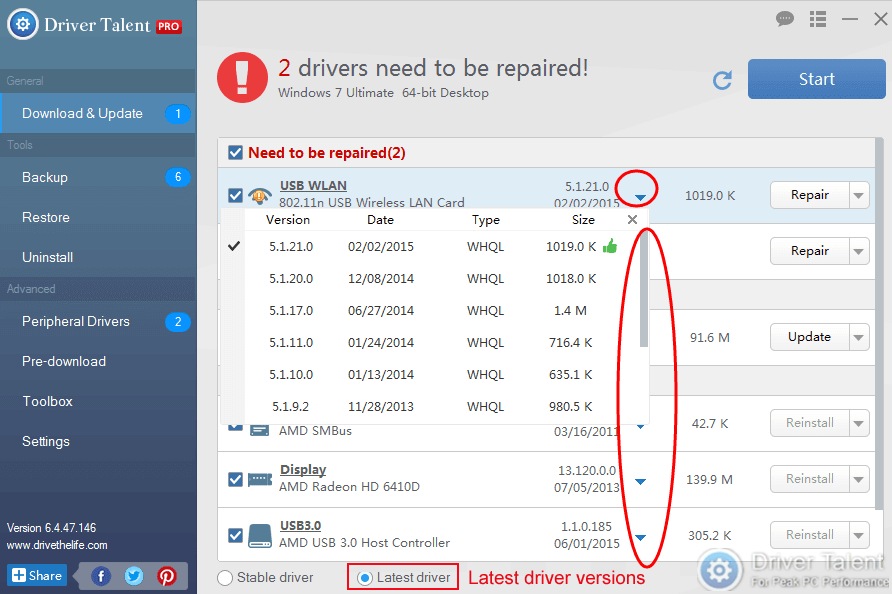Uncheck the USB WLAN driver checkbox

point(235,195)
